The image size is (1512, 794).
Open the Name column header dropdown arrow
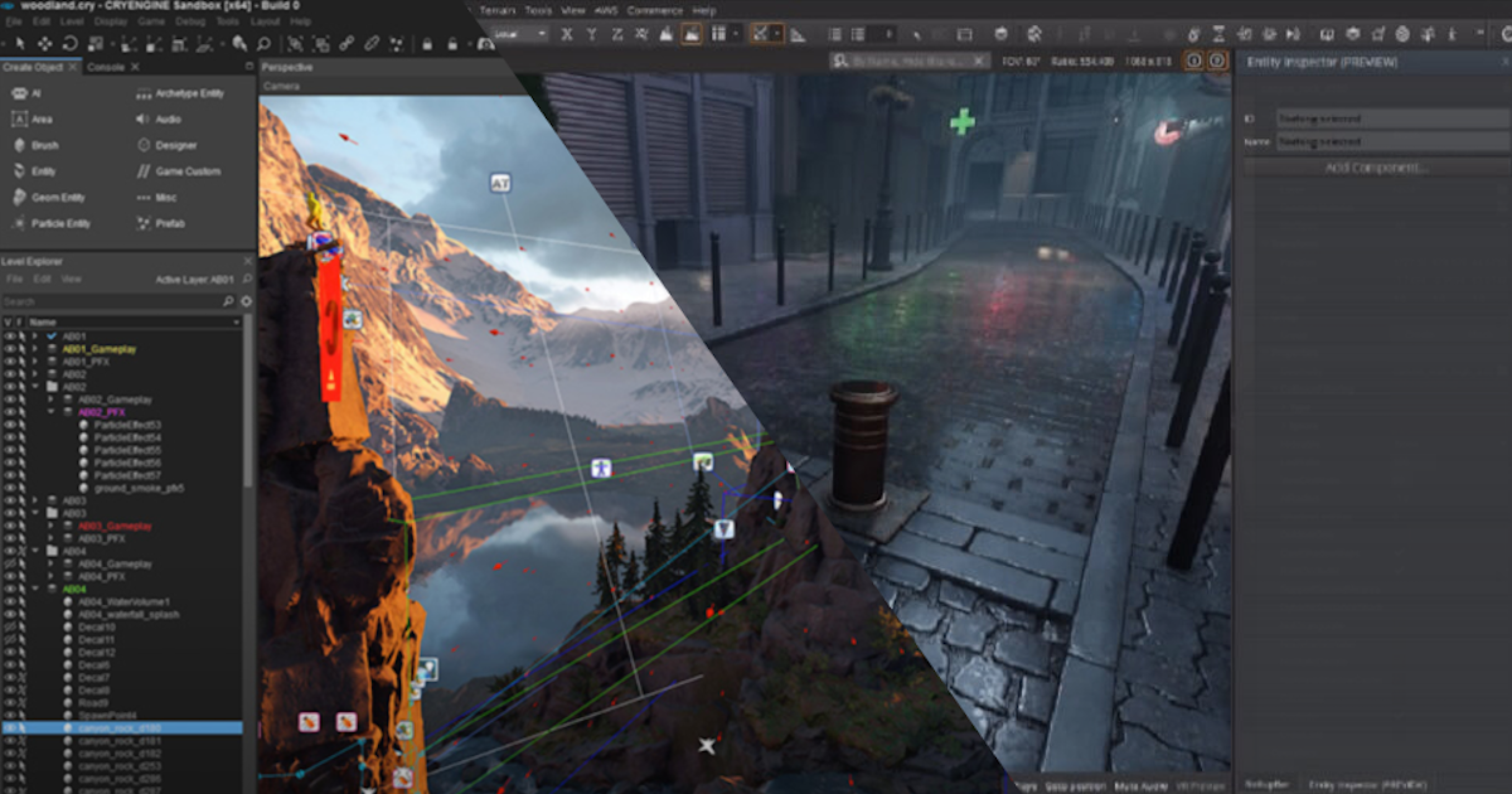236,322
